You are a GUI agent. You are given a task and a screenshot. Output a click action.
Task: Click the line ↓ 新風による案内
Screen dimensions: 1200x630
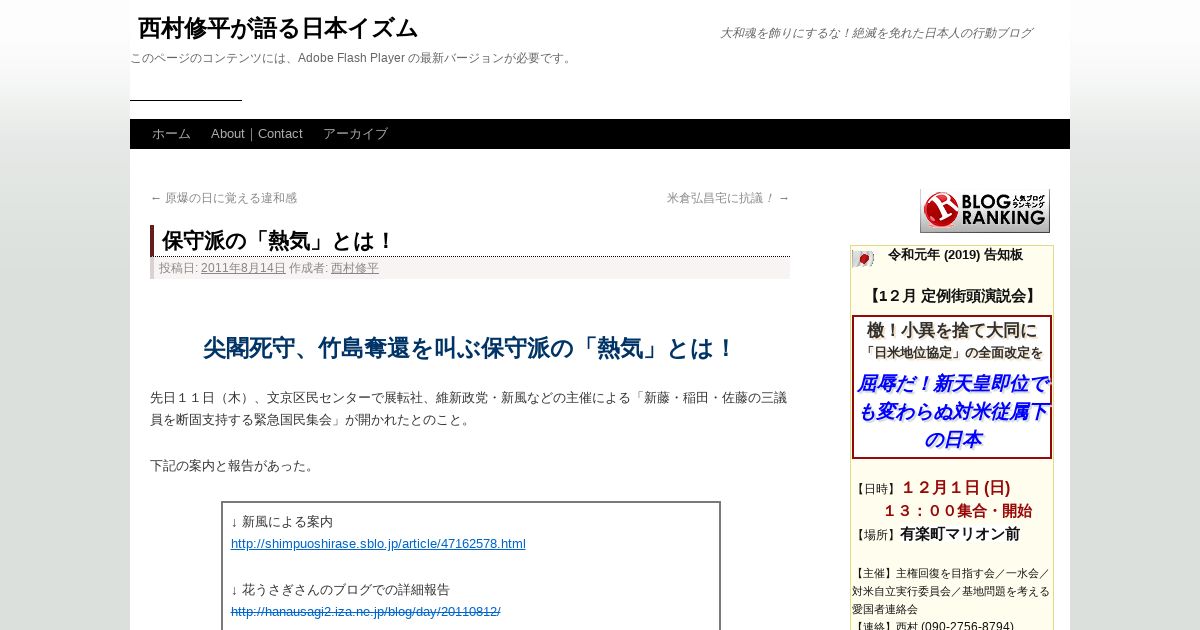pos(282,522)
